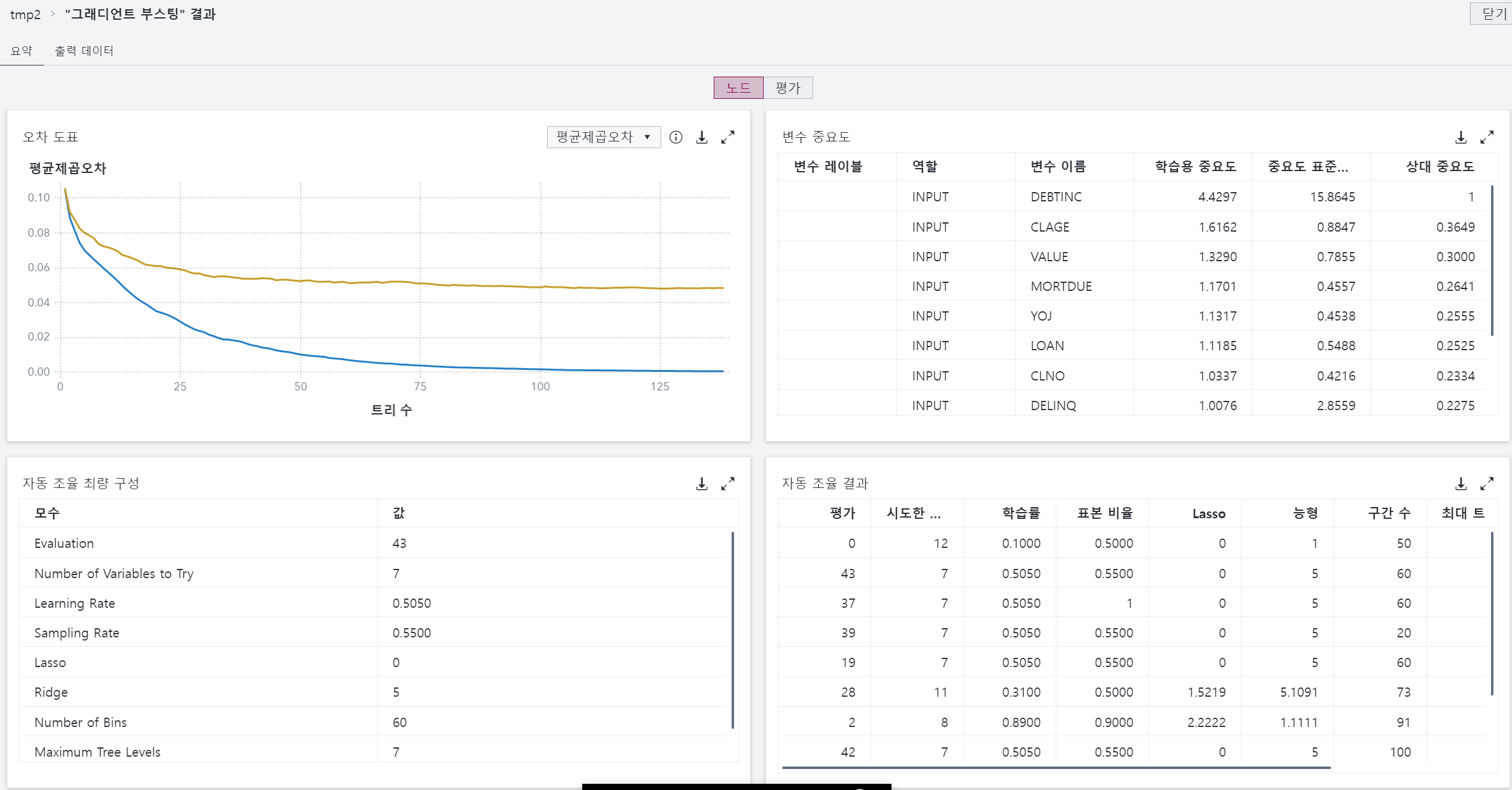This screenshot has width=1512, height=790.
Task: Click the horizontal scrollbar under 자동 조율 결과
Action: (x=1056, y=768)
